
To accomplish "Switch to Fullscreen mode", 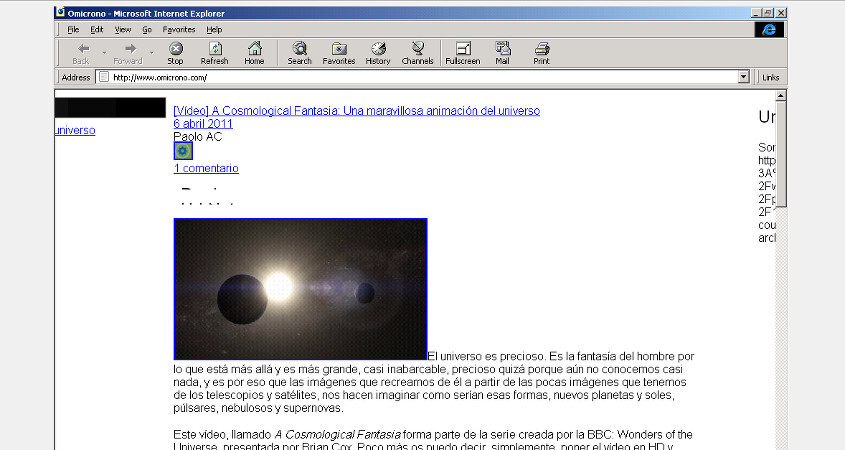I will 463,53.
